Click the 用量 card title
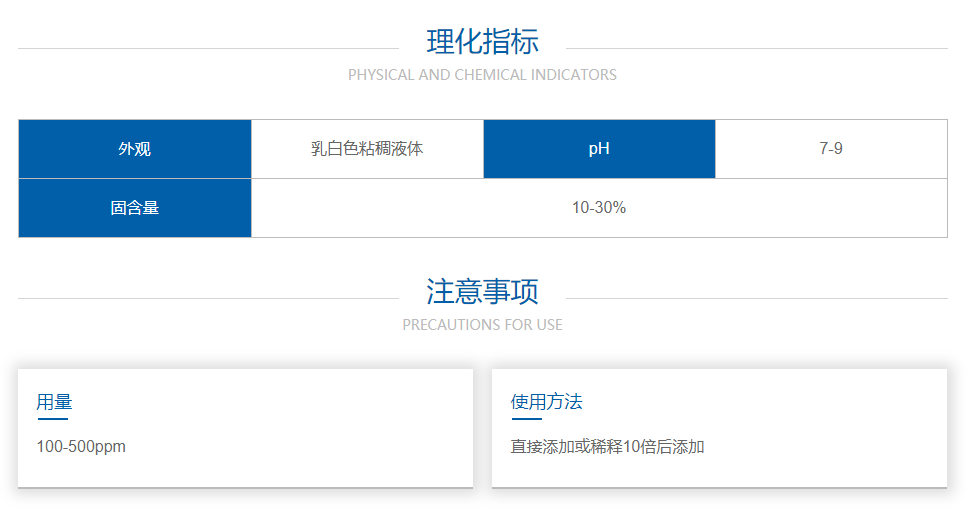The height and width of the screenshot is (521, 973). [54, 402]
